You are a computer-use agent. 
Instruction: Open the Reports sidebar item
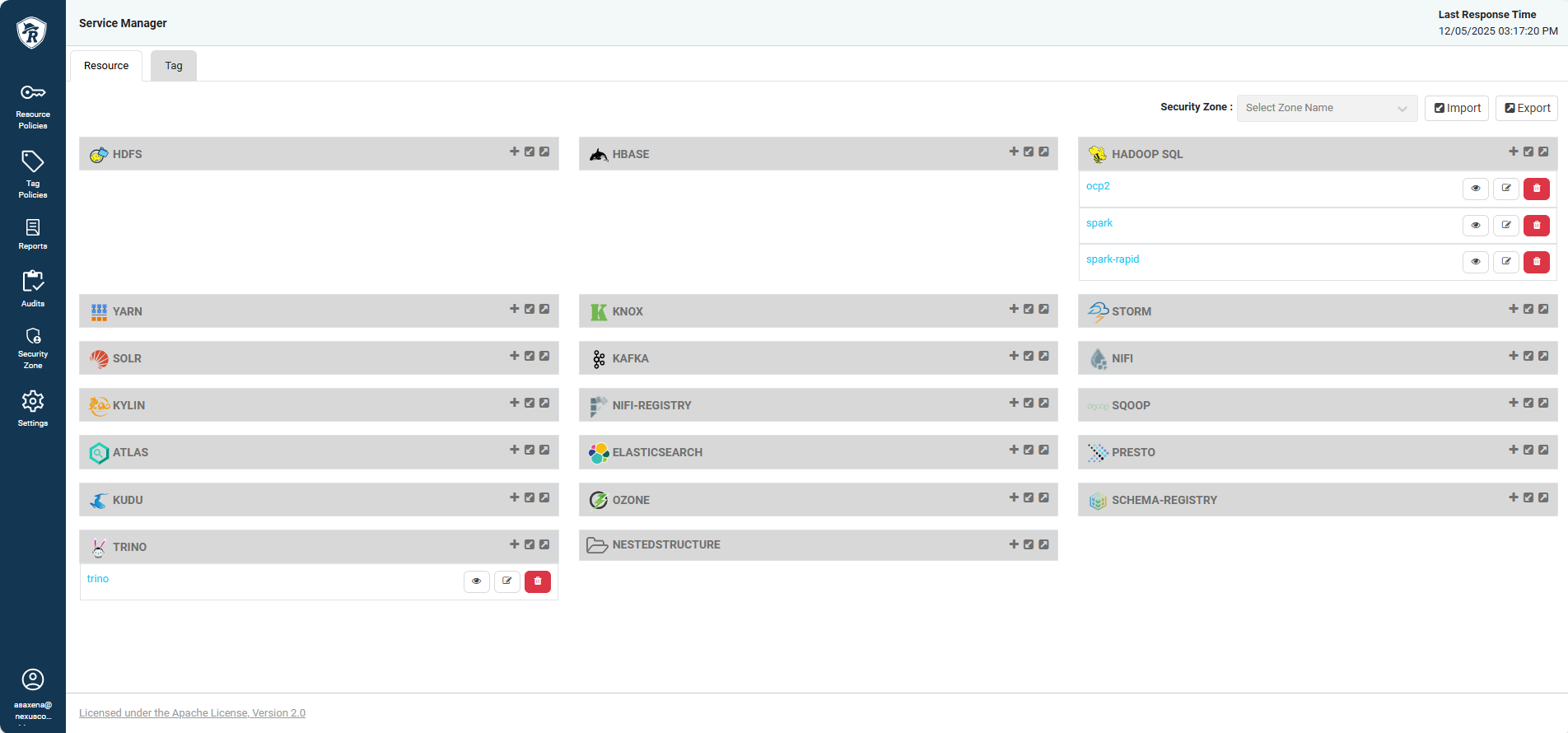[33, 234]
